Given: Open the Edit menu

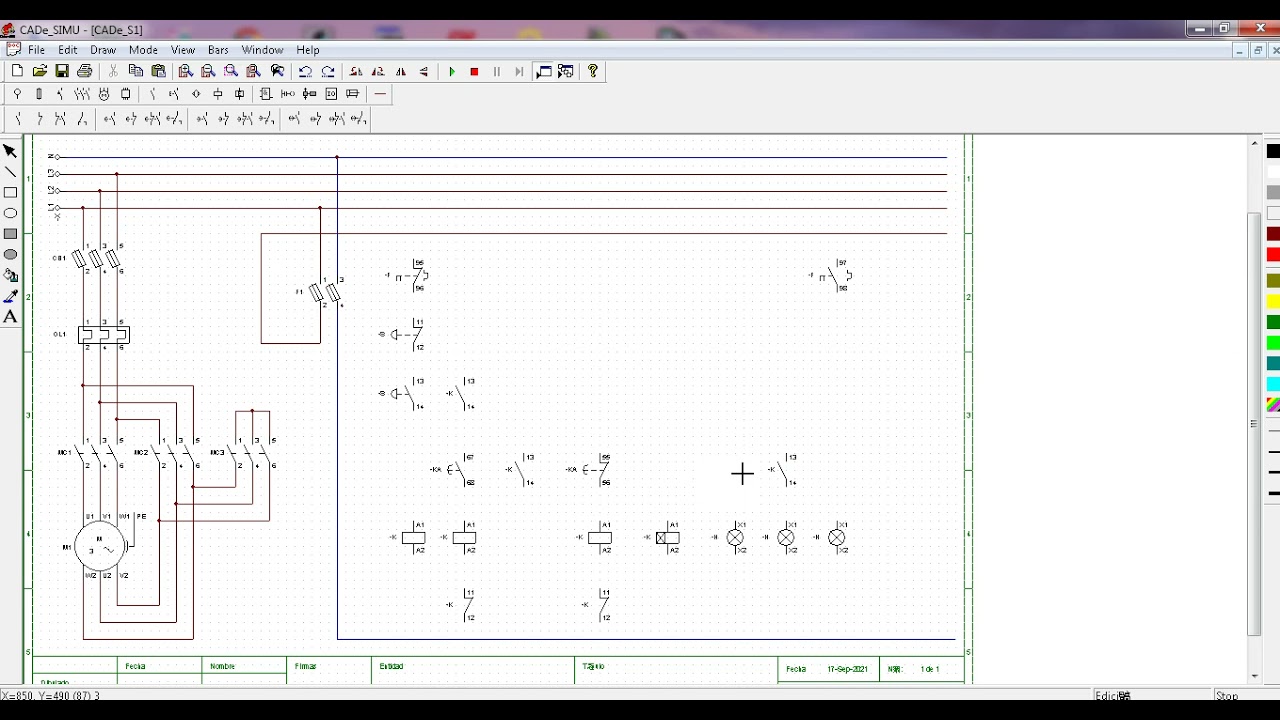Looking at the screenshot, I should pos(68,50).
